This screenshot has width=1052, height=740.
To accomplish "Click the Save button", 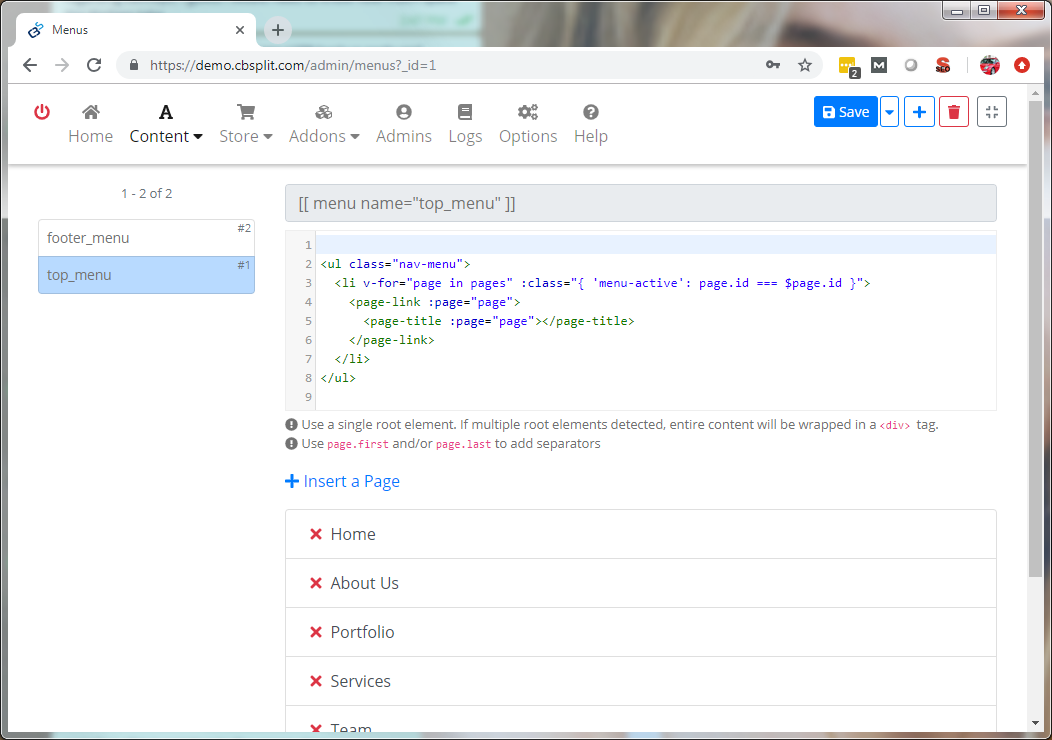I will [x=846, y=112].
